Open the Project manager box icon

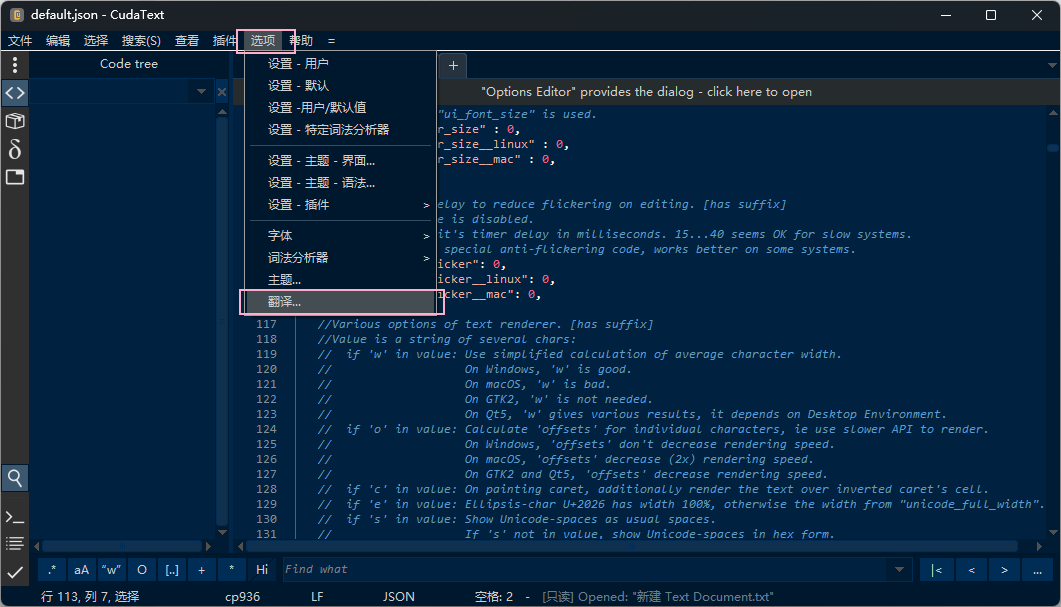coord(15,121)
